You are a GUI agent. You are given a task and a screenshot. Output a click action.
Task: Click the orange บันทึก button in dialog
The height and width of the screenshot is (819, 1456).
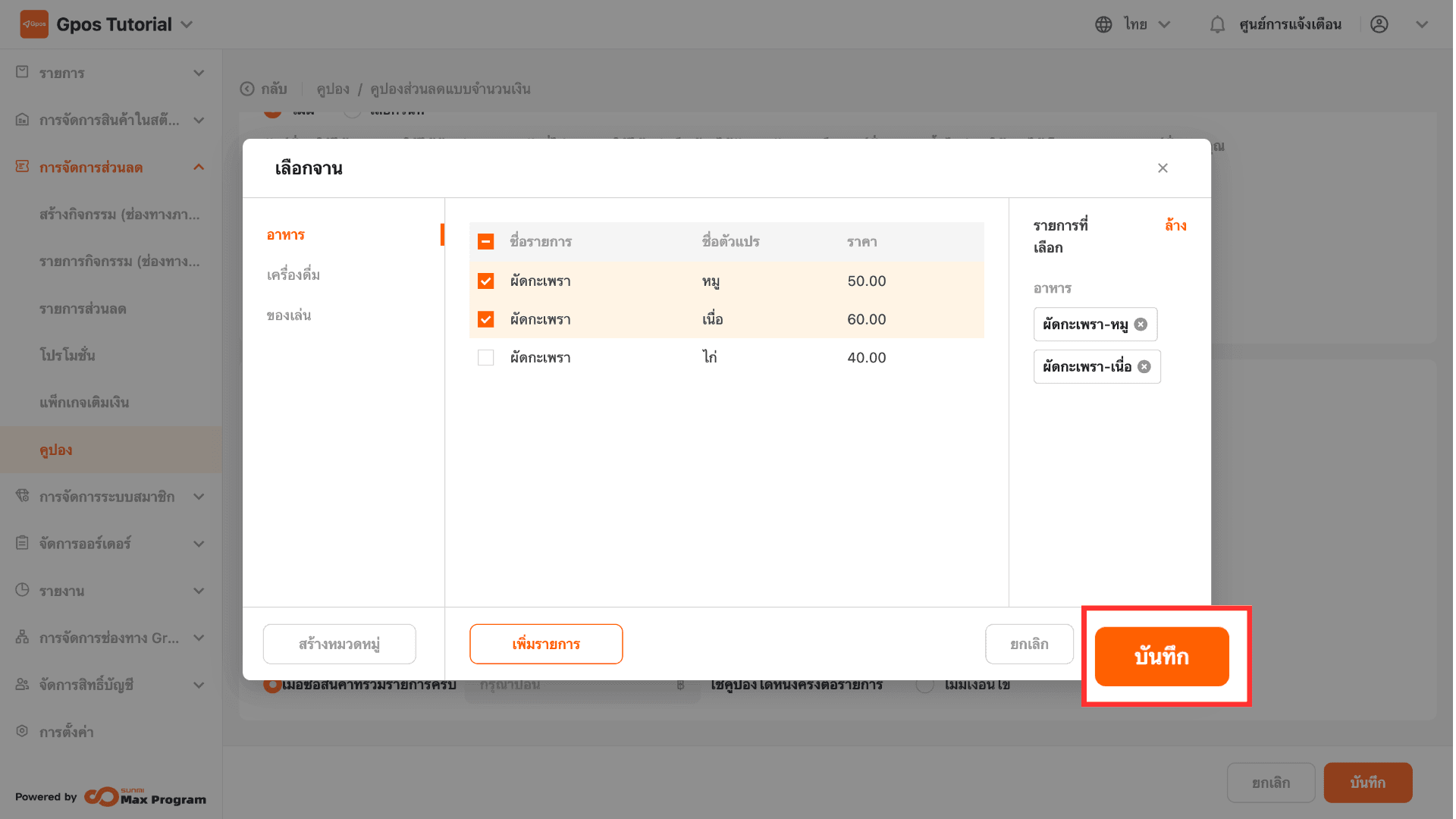pyautogui.click(x=1161, y=657)
